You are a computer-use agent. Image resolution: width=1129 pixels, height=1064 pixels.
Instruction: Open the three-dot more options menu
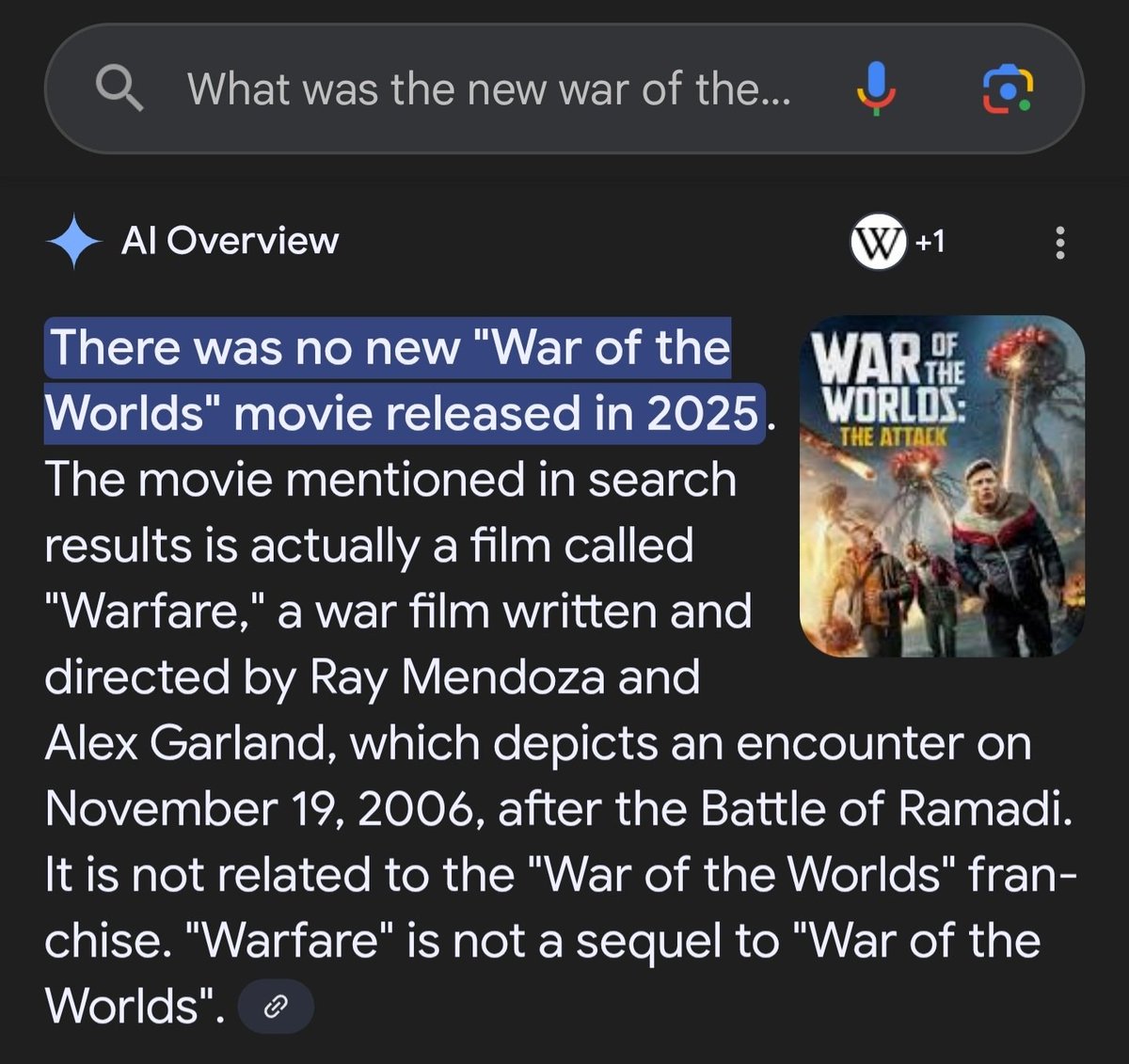pyautogui.click(x=1060, y=243)
